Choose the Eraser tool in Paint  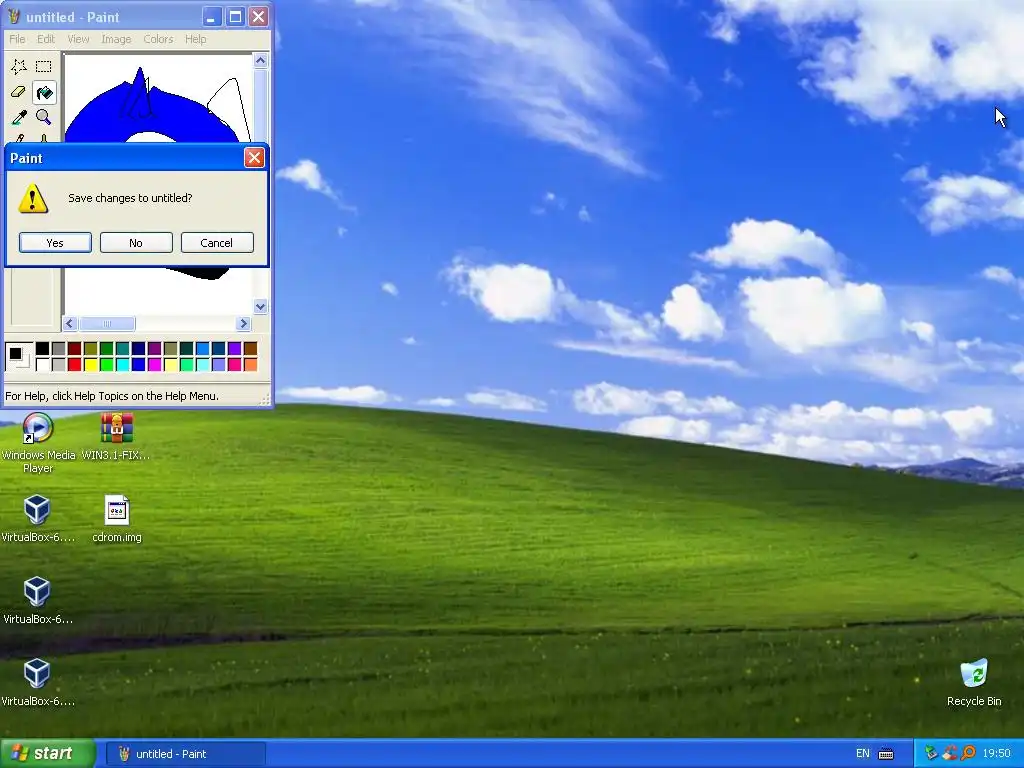[x=19, y=92]
